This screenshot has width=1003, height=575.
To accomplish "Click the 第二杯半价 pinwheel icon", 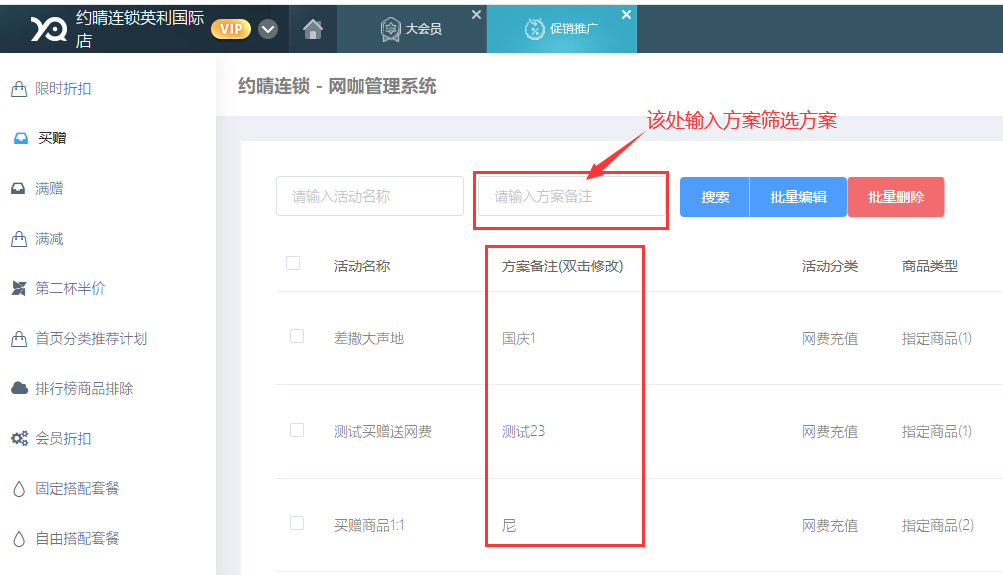I will click(x=19, y=288).
